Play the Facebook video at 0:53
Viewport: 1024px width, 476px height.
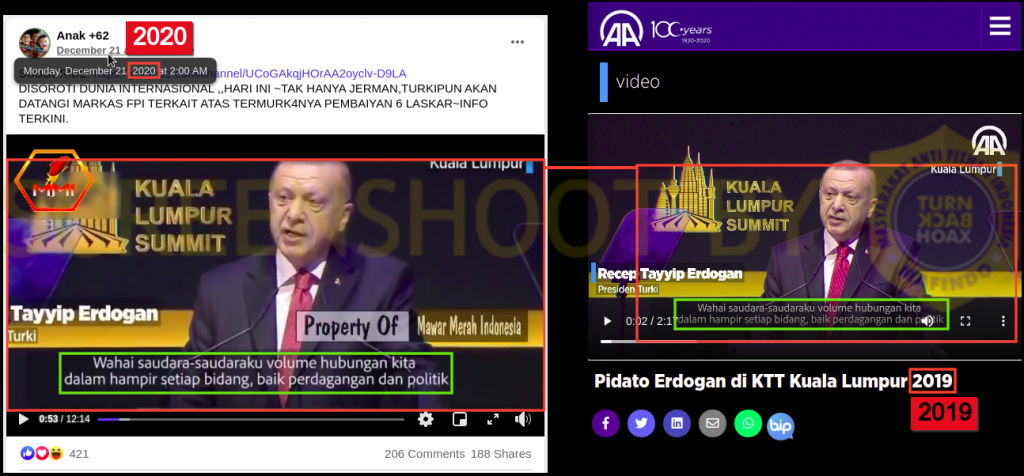tap(24, 419)
